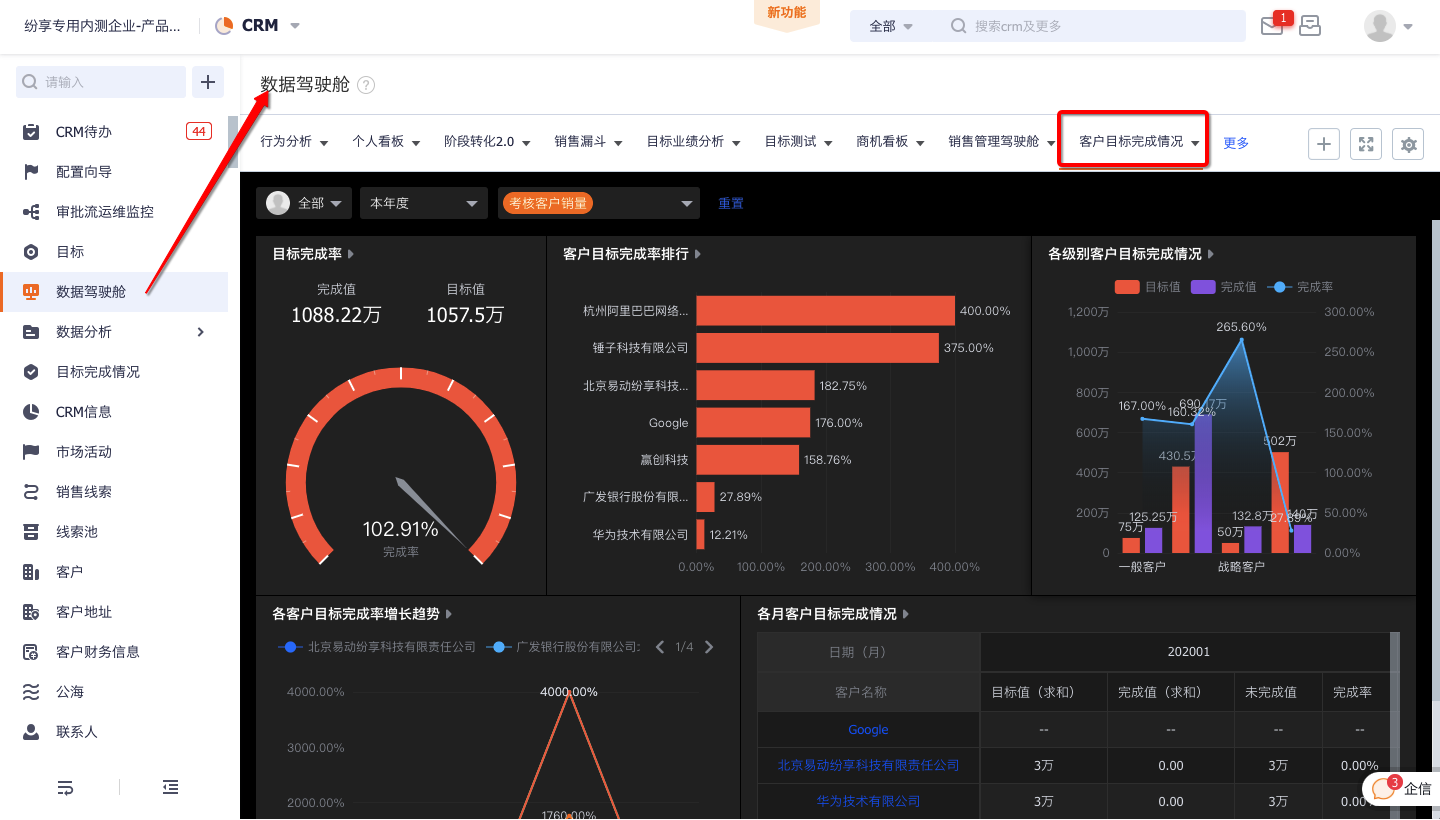Screen dimensions: 1440x820
Task: Open the 考核客户销量 metric dropdown
Action: point(598,203)
